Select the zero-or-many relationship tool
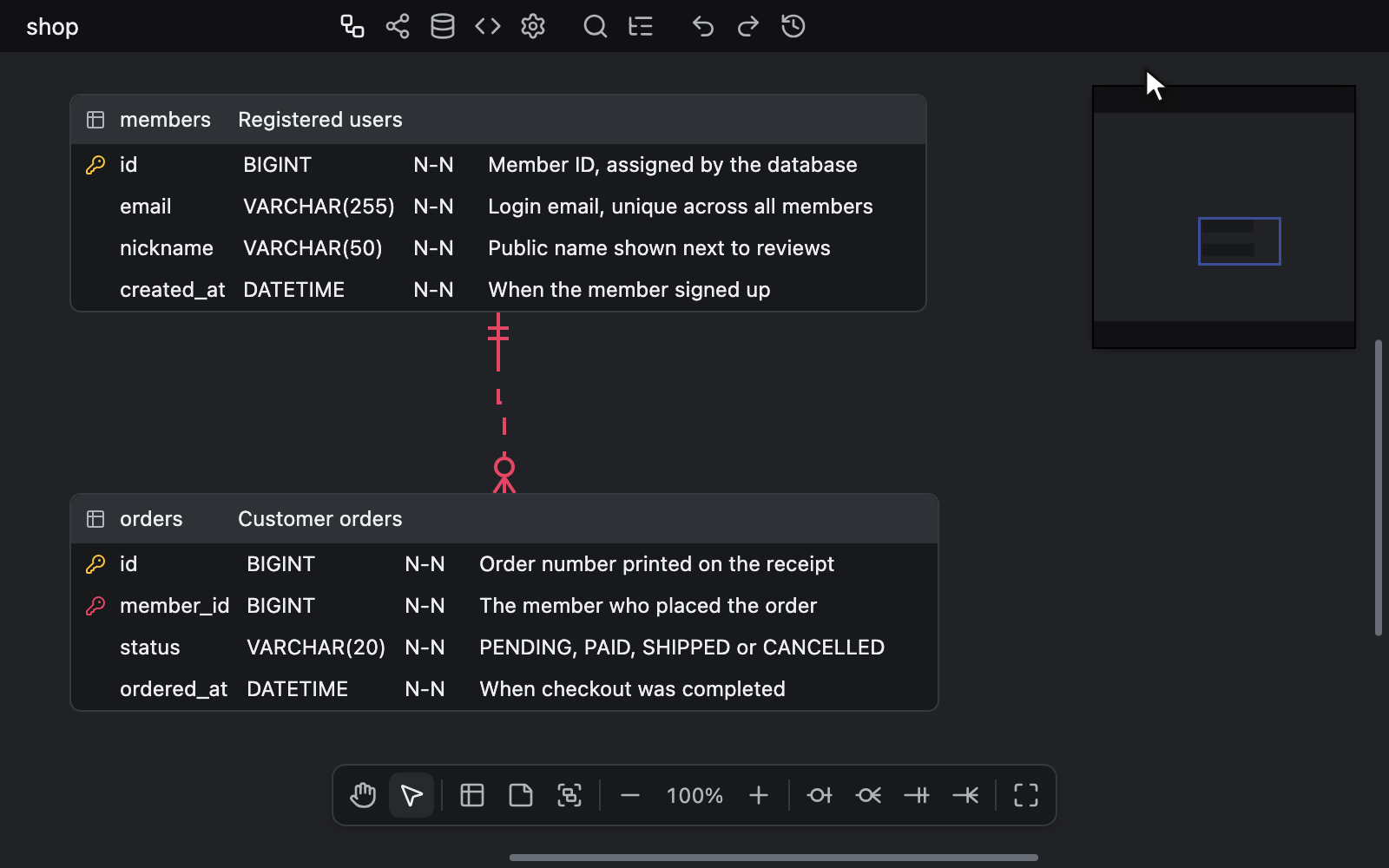1389x868 pixels. tap(868, 795)
